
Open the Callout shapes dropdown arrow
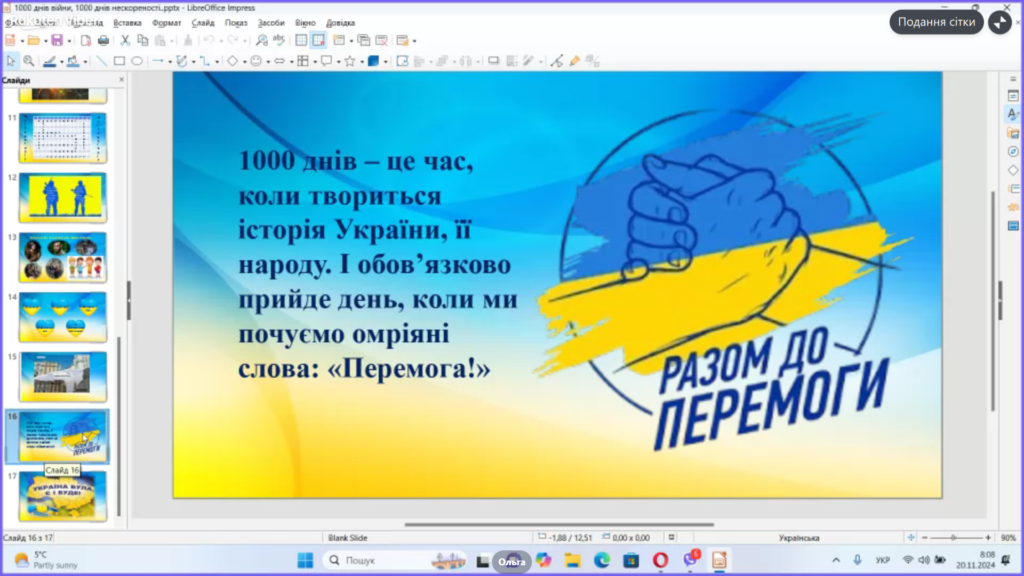(x=337, y=61)
